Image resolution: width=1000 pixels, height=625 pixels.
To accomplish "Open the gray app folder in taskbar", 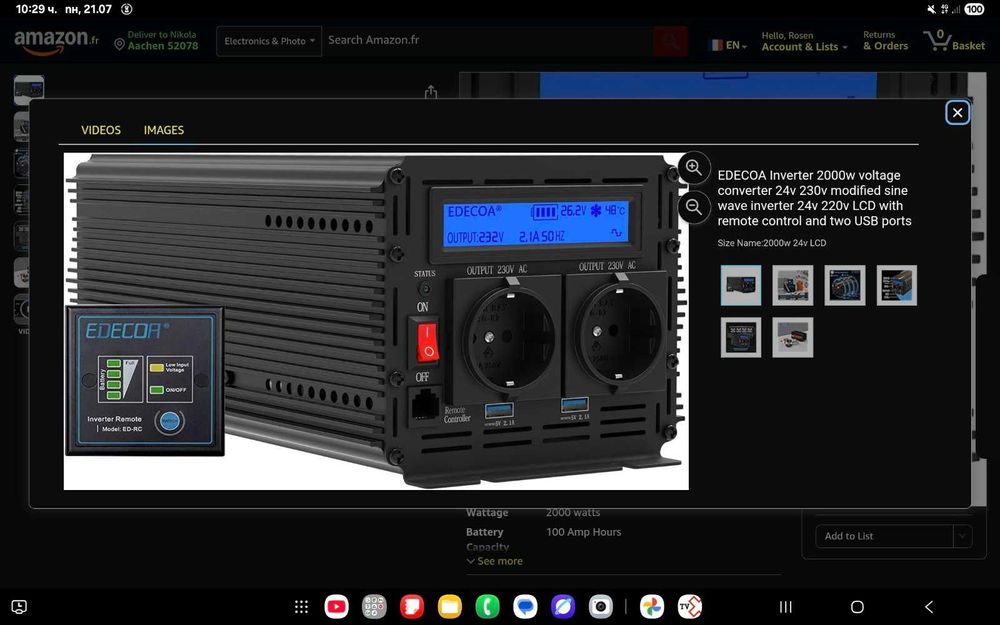I will 374,607.
